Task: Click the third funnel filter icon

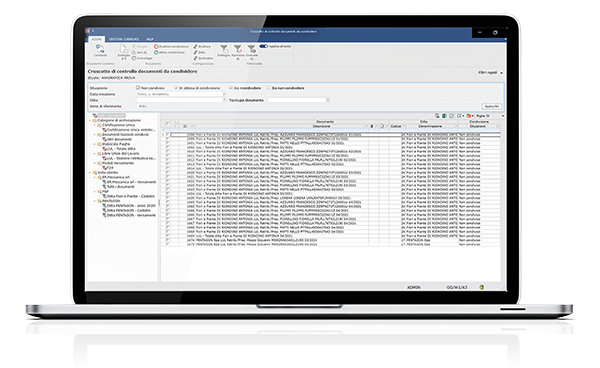Action: tap(251, 49)
